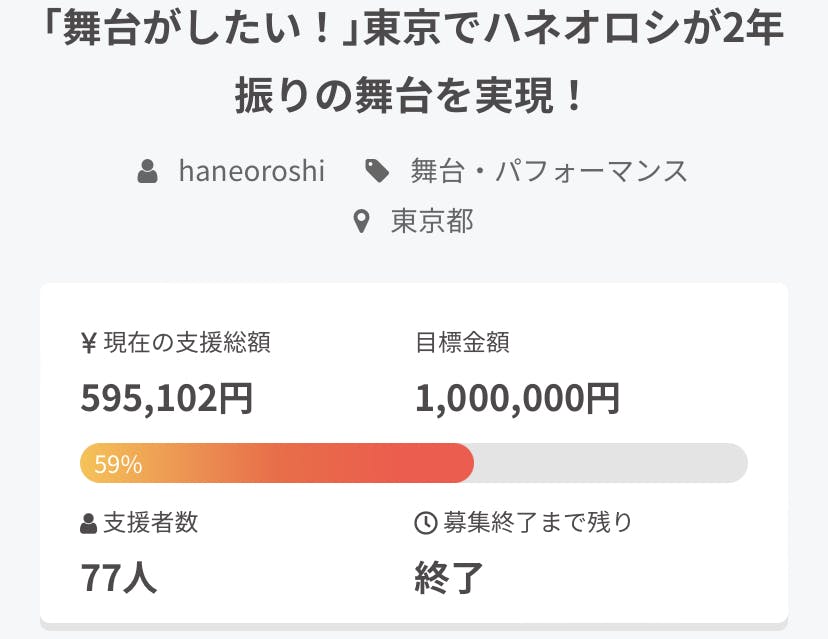Click the 目標金額 label

(462, 344)
